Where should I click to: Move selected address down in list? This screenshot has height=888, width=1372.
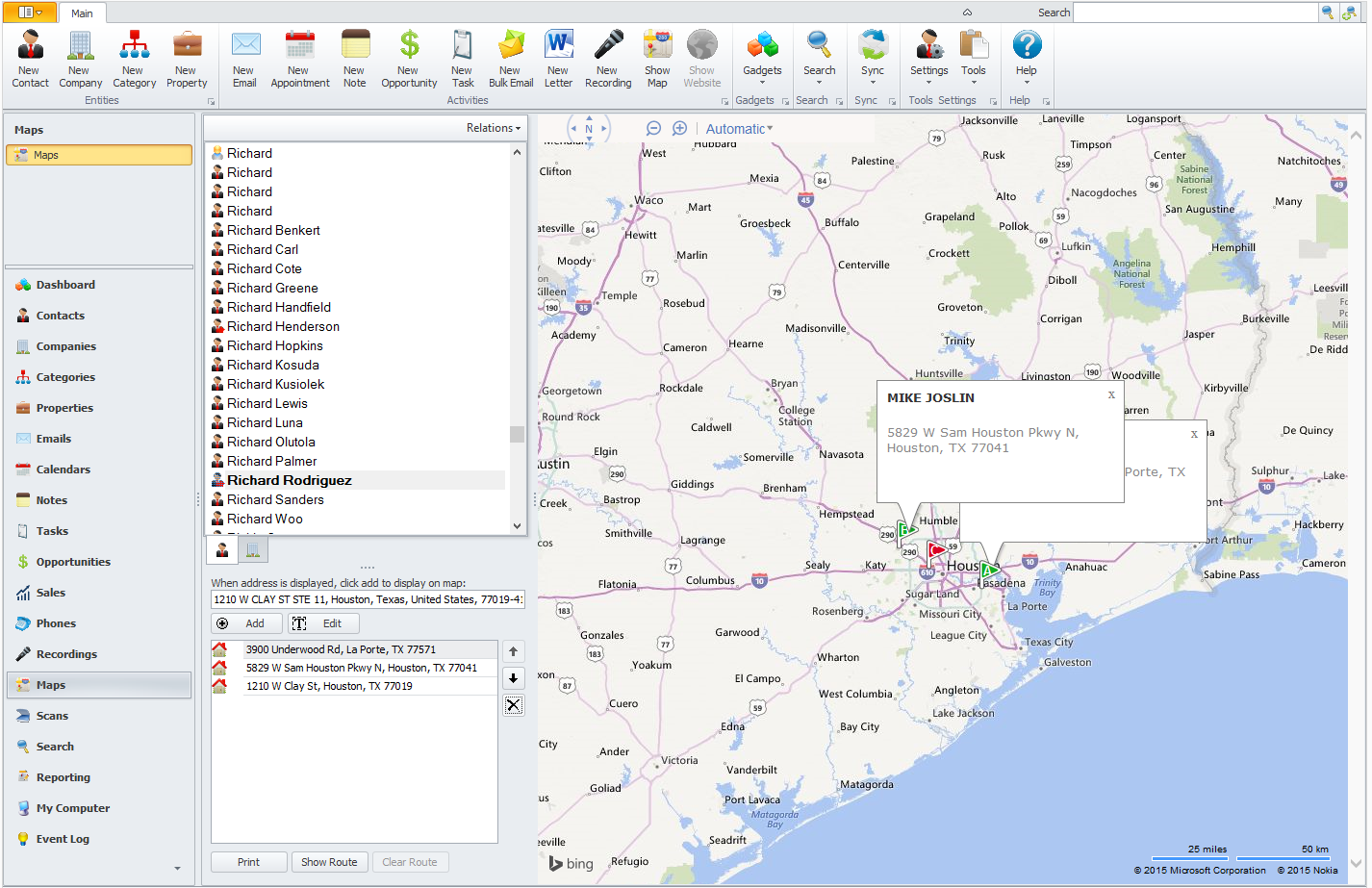click(x=514, y=678)
